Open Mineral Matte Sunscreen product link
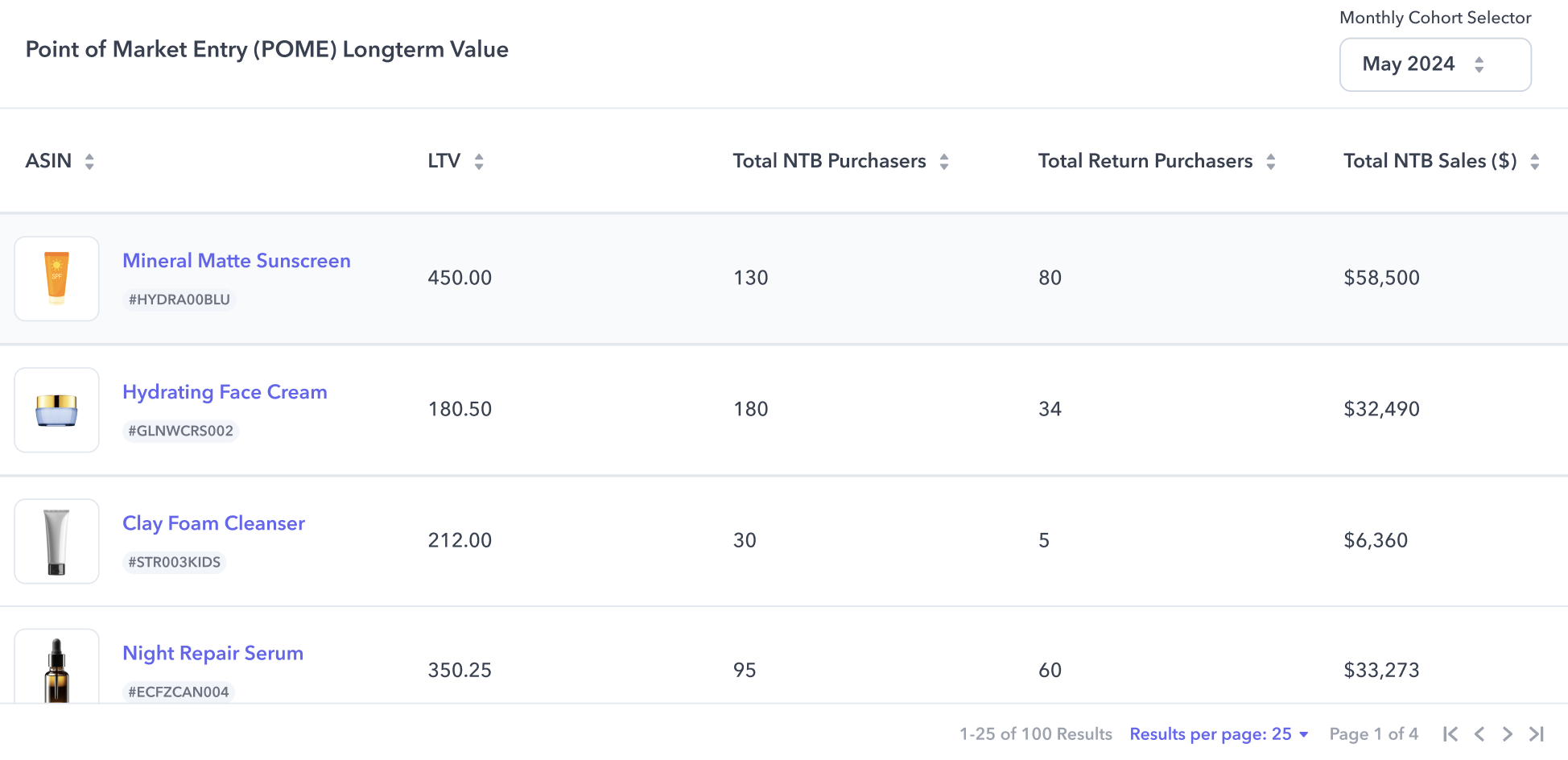Image resolution: width=1568 pixels, height=760 pixels. [236, 261]
